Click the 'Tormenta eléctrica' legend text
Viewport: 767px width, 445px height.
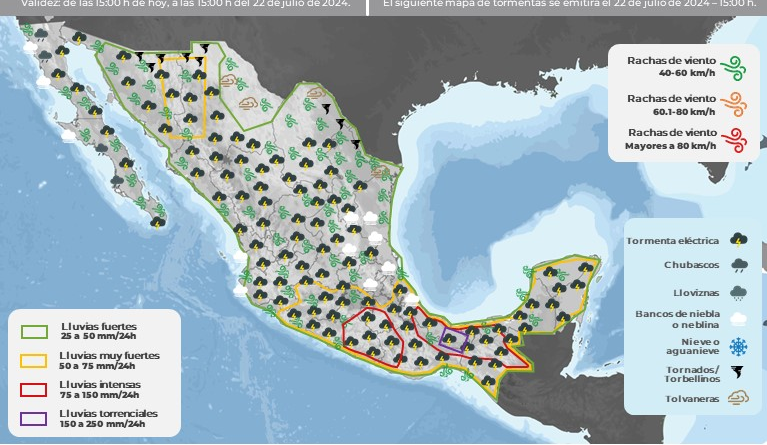point(671,240)
